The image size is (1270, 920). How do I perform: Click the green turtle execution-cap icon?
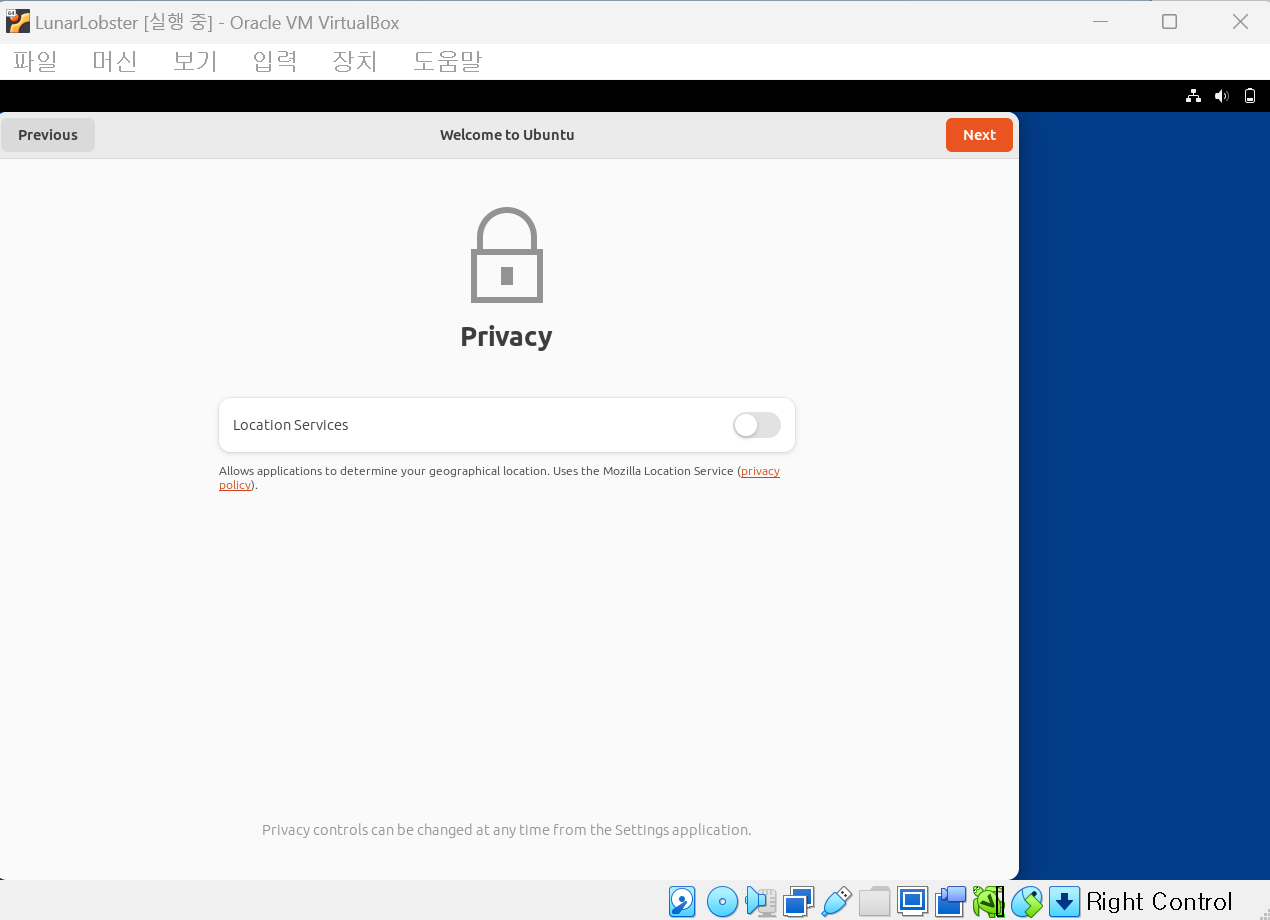point(988,901)
